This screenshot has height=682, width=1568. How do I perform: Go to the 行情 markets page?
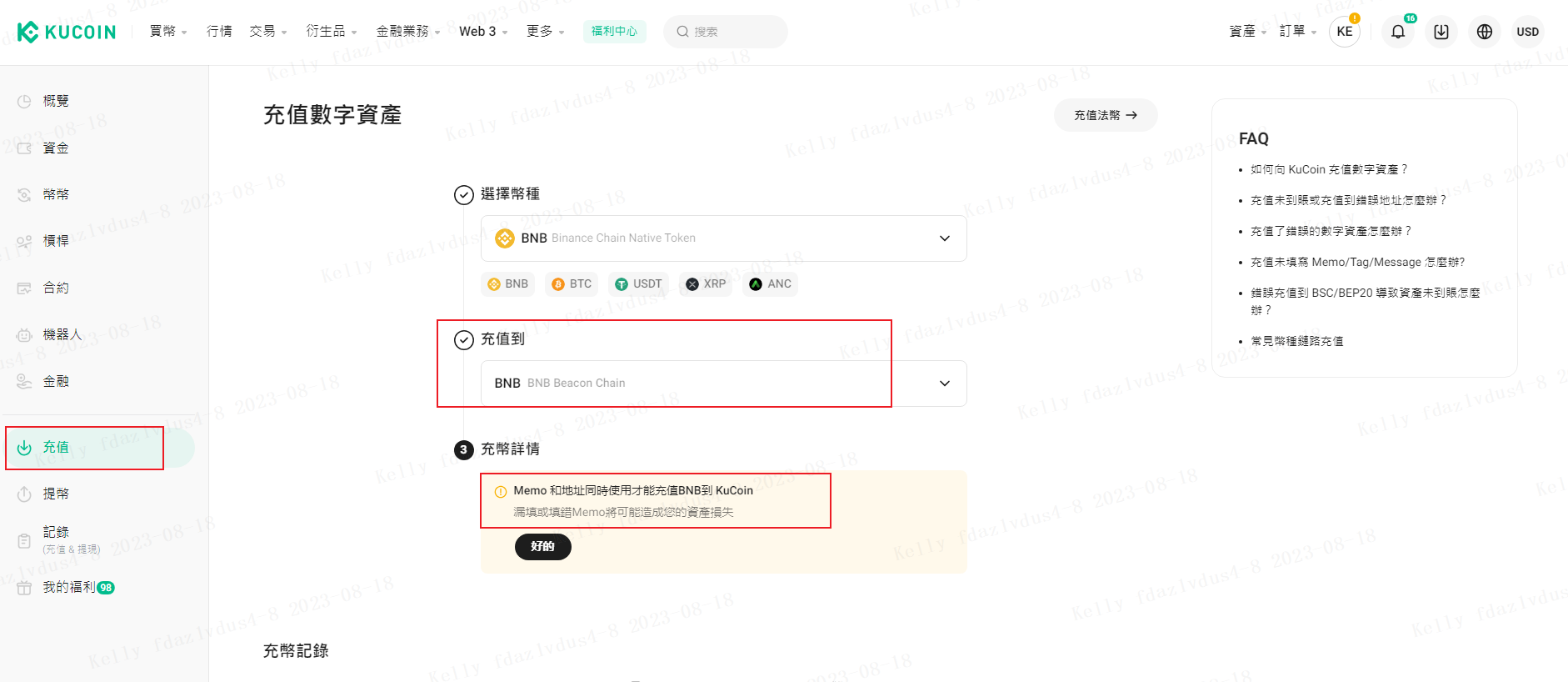point(219,32)
